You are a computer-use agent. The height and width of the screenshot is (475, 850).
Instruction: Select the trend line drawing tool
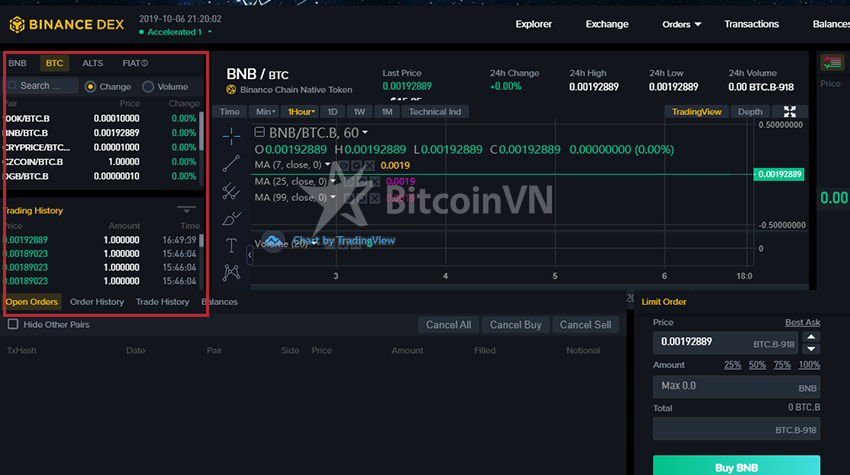(231, 164)
